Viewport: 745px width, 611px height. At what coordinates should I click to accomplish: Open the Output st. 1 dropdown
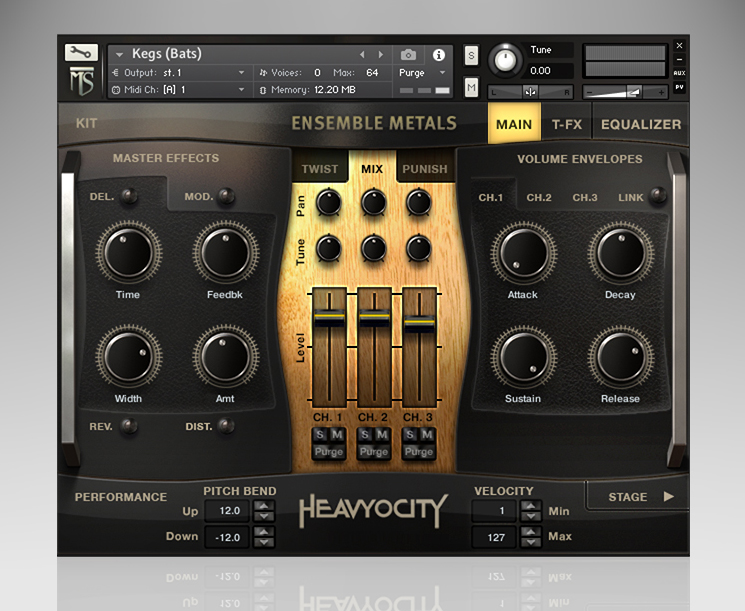[241, 73]
